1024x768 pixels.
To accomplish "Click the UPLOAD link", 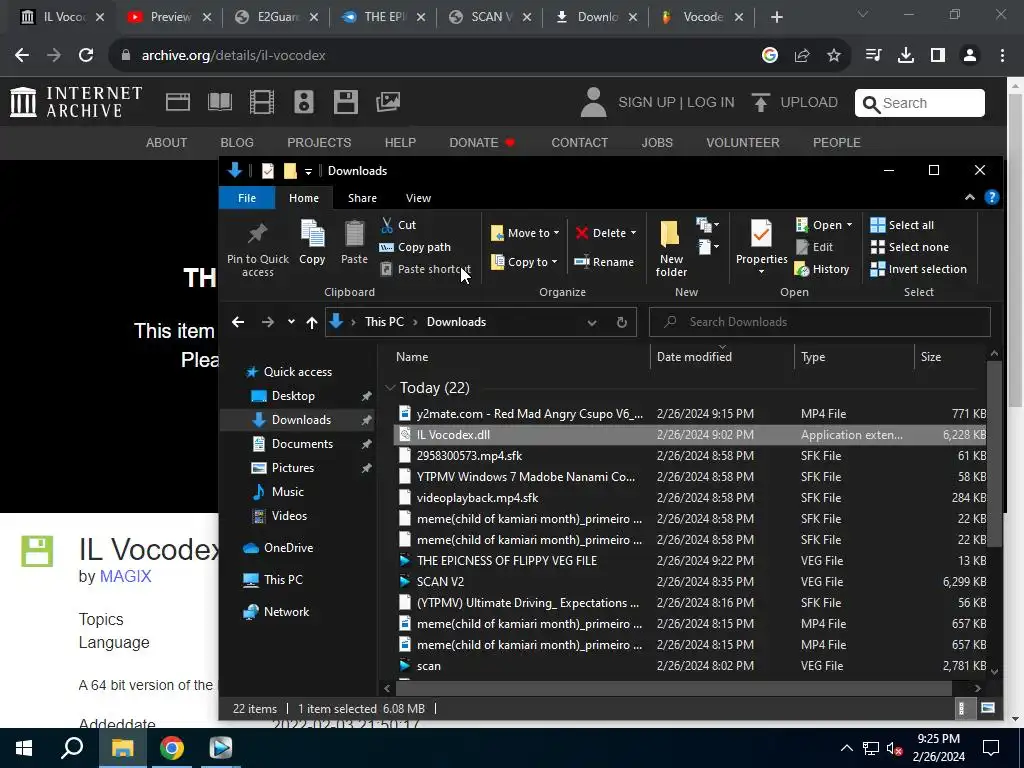I will point(795,103).
